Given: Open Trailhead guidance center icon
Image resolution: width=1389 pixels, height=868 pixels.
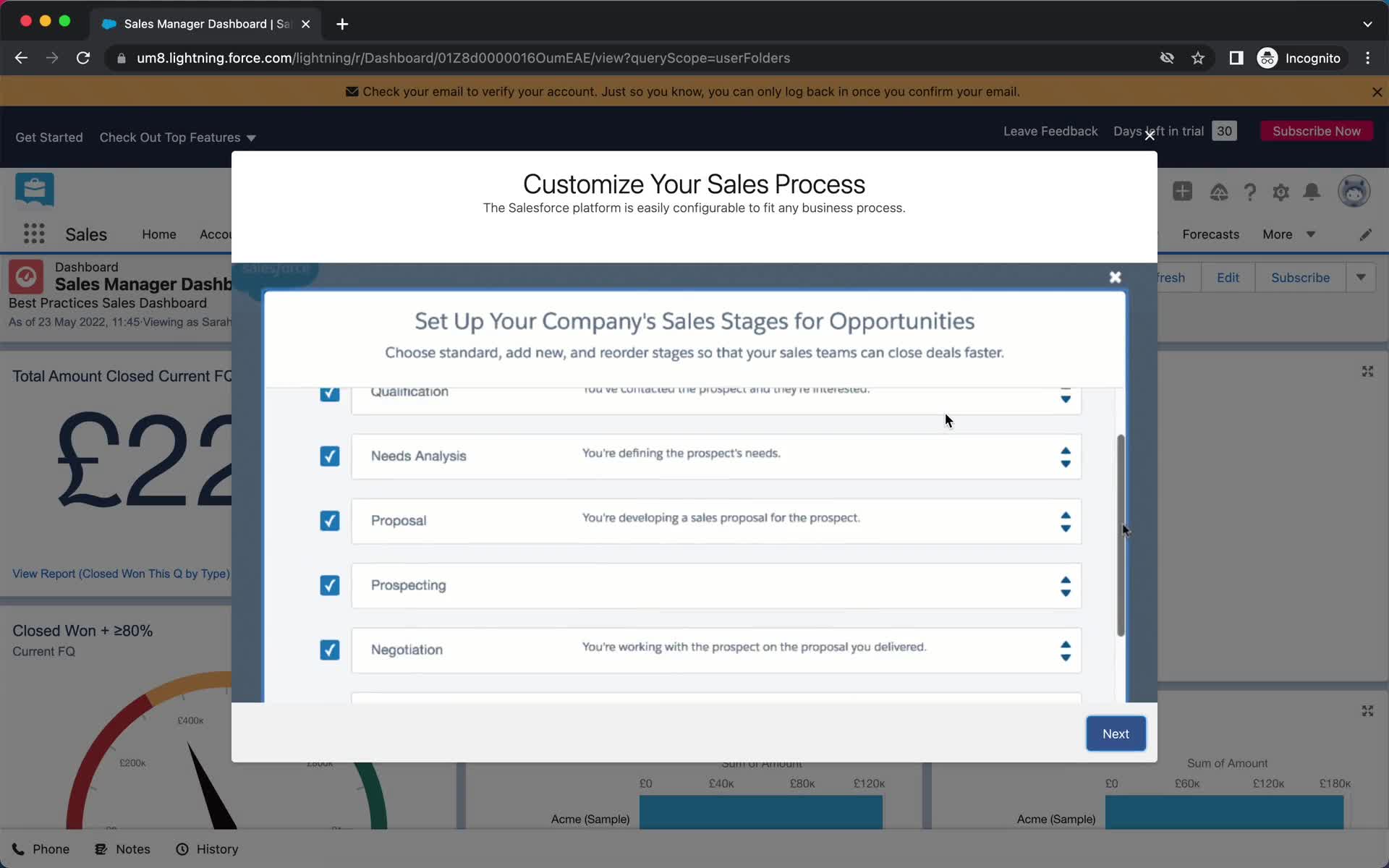Looking at the screenshot, I should [x=1219, y=192].
